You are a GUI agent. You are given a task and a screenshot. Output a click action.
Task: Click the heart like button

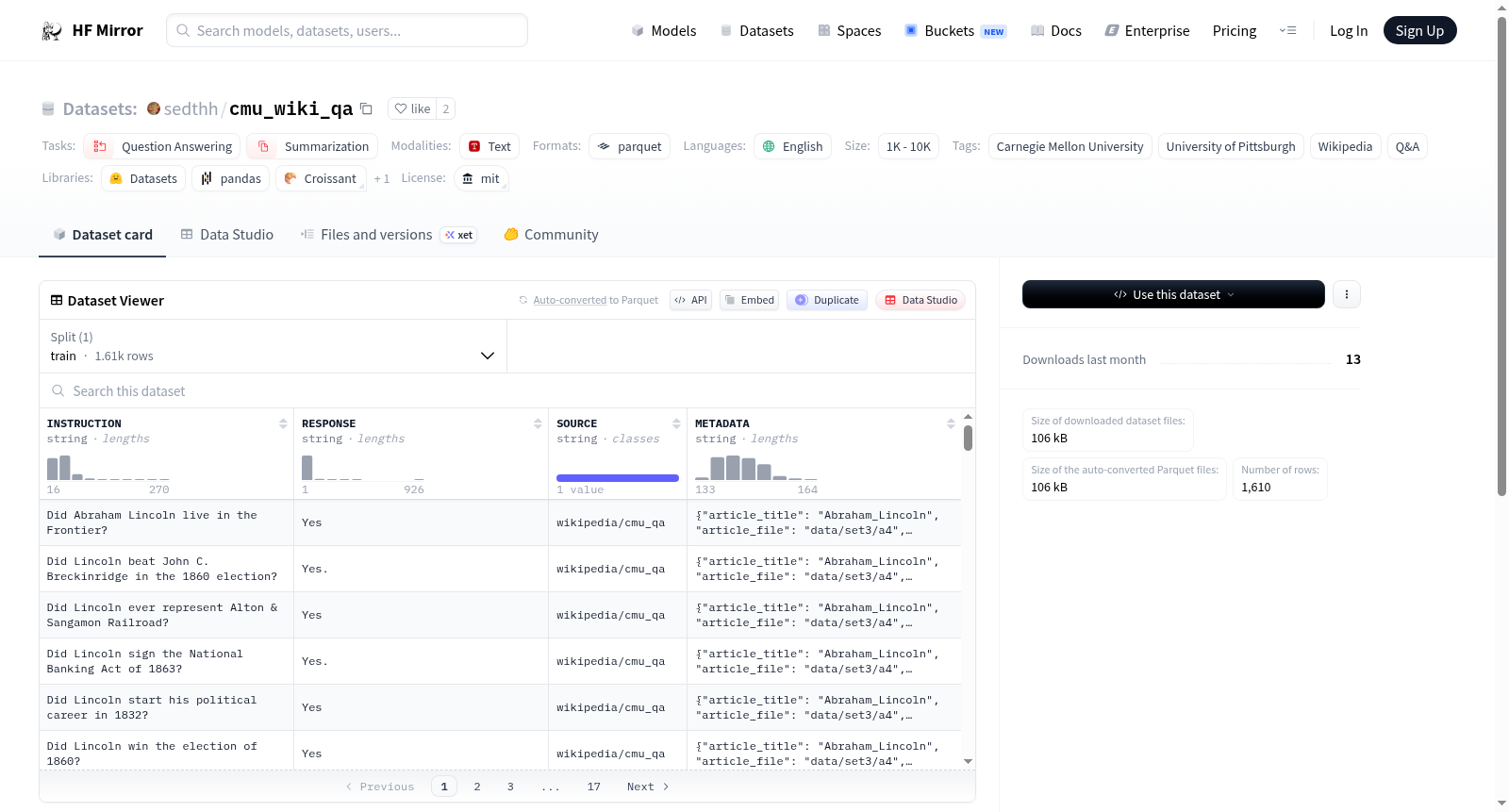(x=413, y=108)
